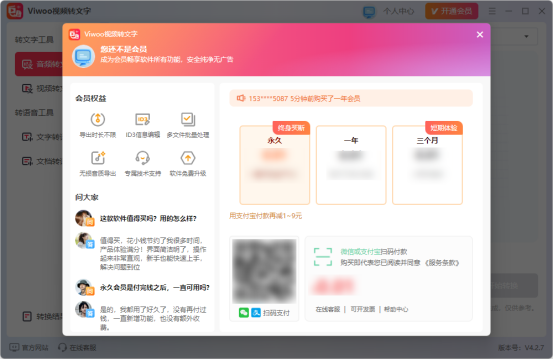Open 官方网站 link in status bar

(29, 348)
